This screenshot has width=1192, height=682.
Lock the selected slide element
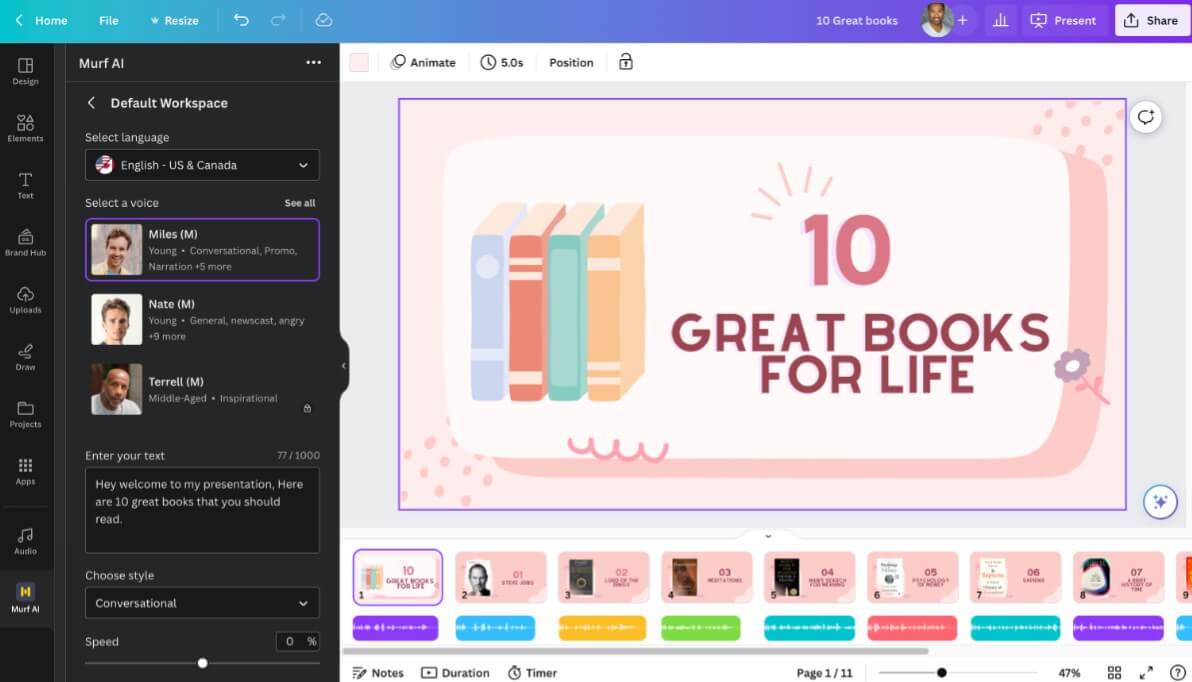(625, 62)
